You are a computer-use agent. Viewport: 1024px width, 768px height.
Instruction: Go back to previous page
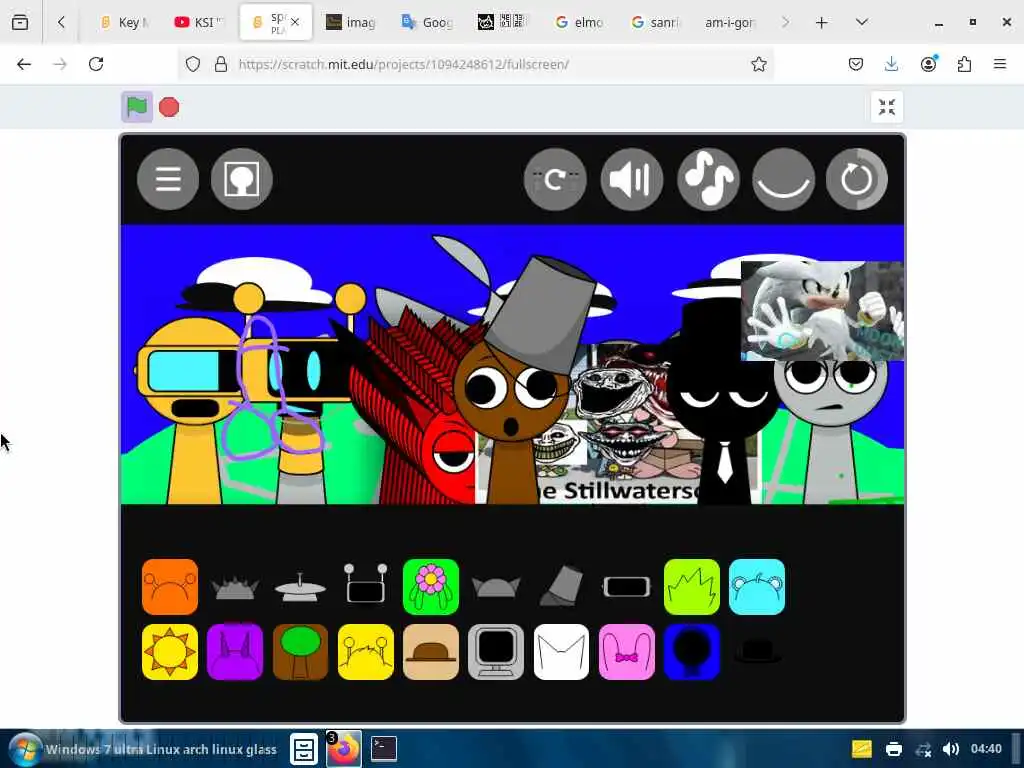click(x=24, y=64)
